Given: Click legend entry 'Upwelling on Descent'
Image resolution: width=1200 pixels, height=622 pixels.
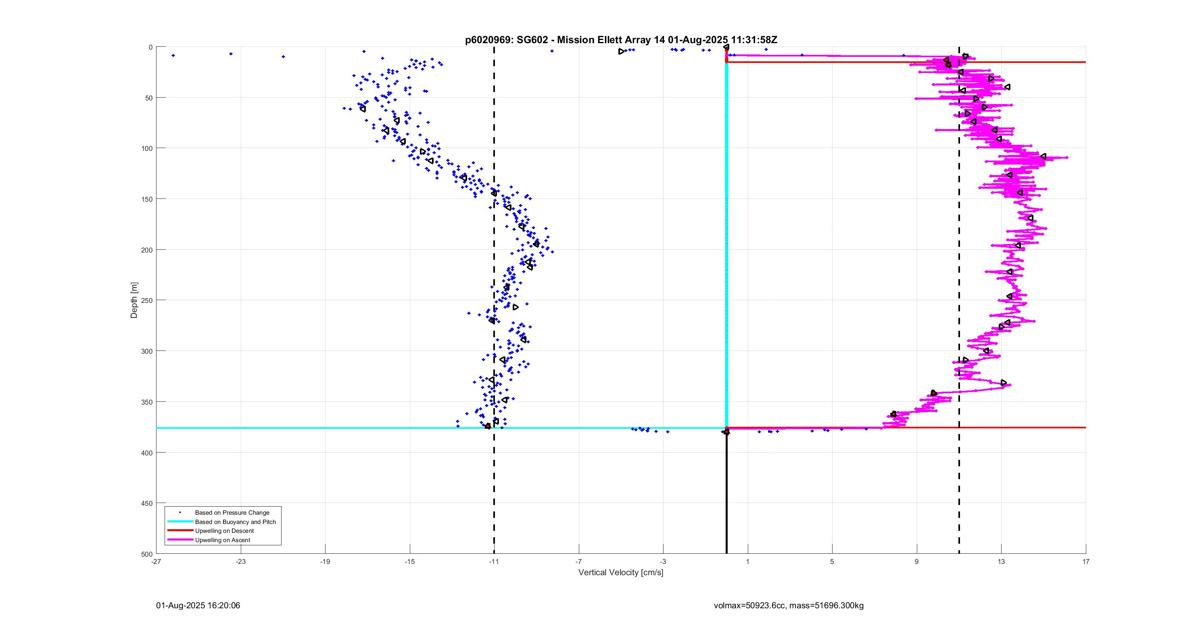Looking at the screenshot, I should coord(226,531).
